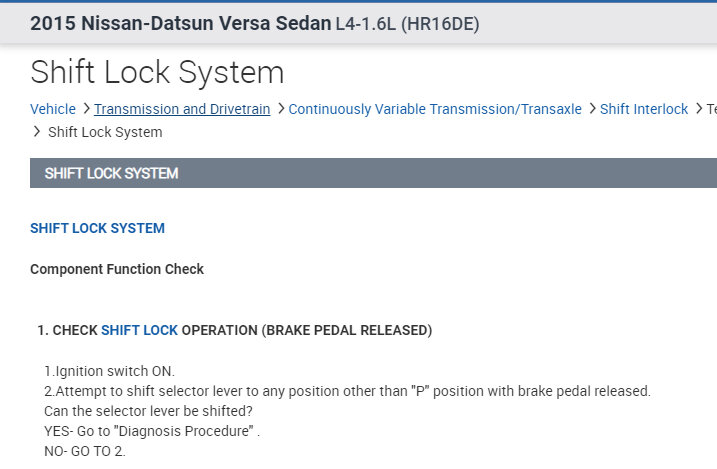Go to Transmission and Drivetrain breadcrumb

(x=182, y=109)
